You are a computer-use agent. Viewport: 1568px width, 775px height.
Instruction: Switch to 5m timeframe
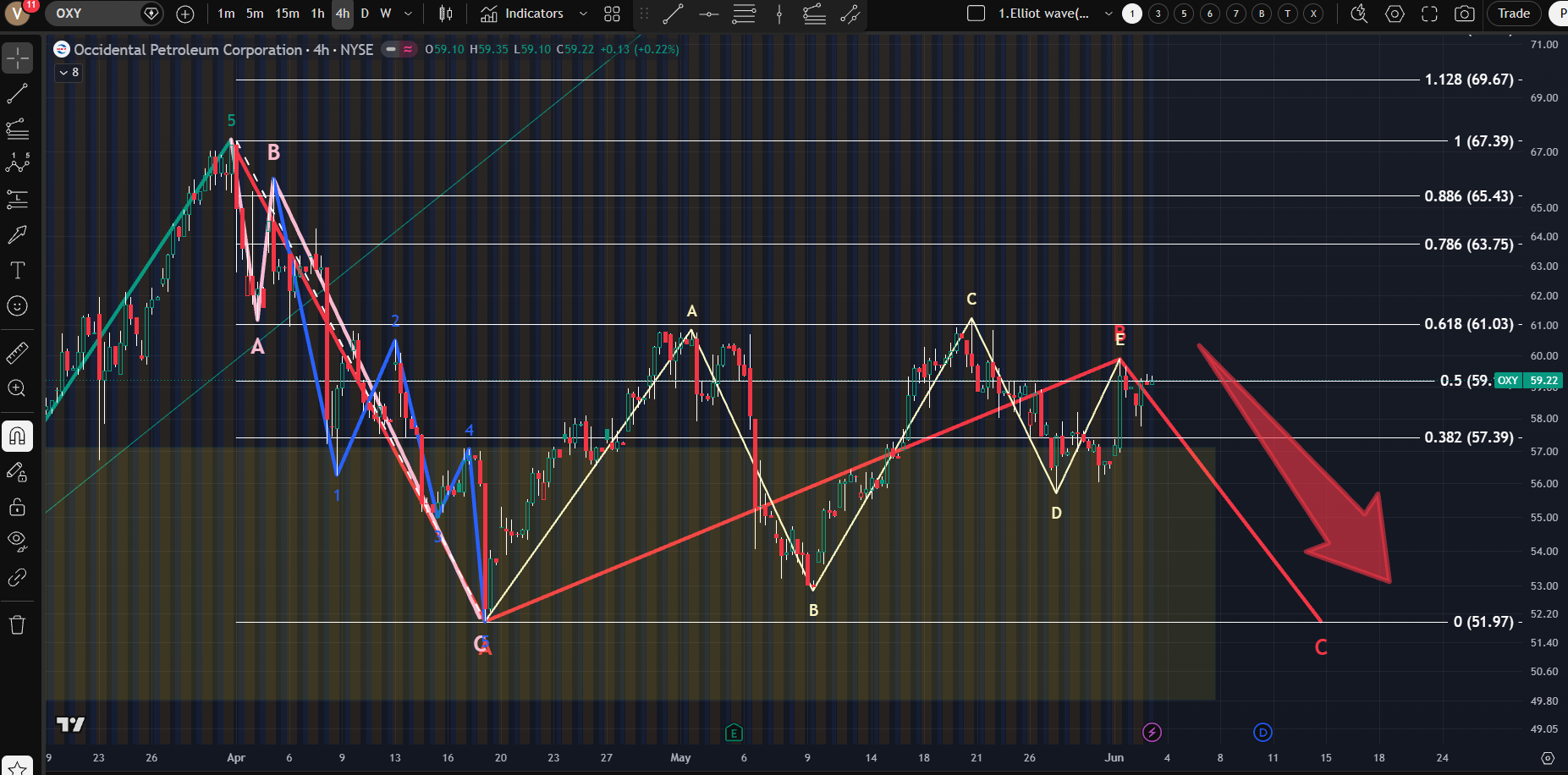click(x=255, y=14)
